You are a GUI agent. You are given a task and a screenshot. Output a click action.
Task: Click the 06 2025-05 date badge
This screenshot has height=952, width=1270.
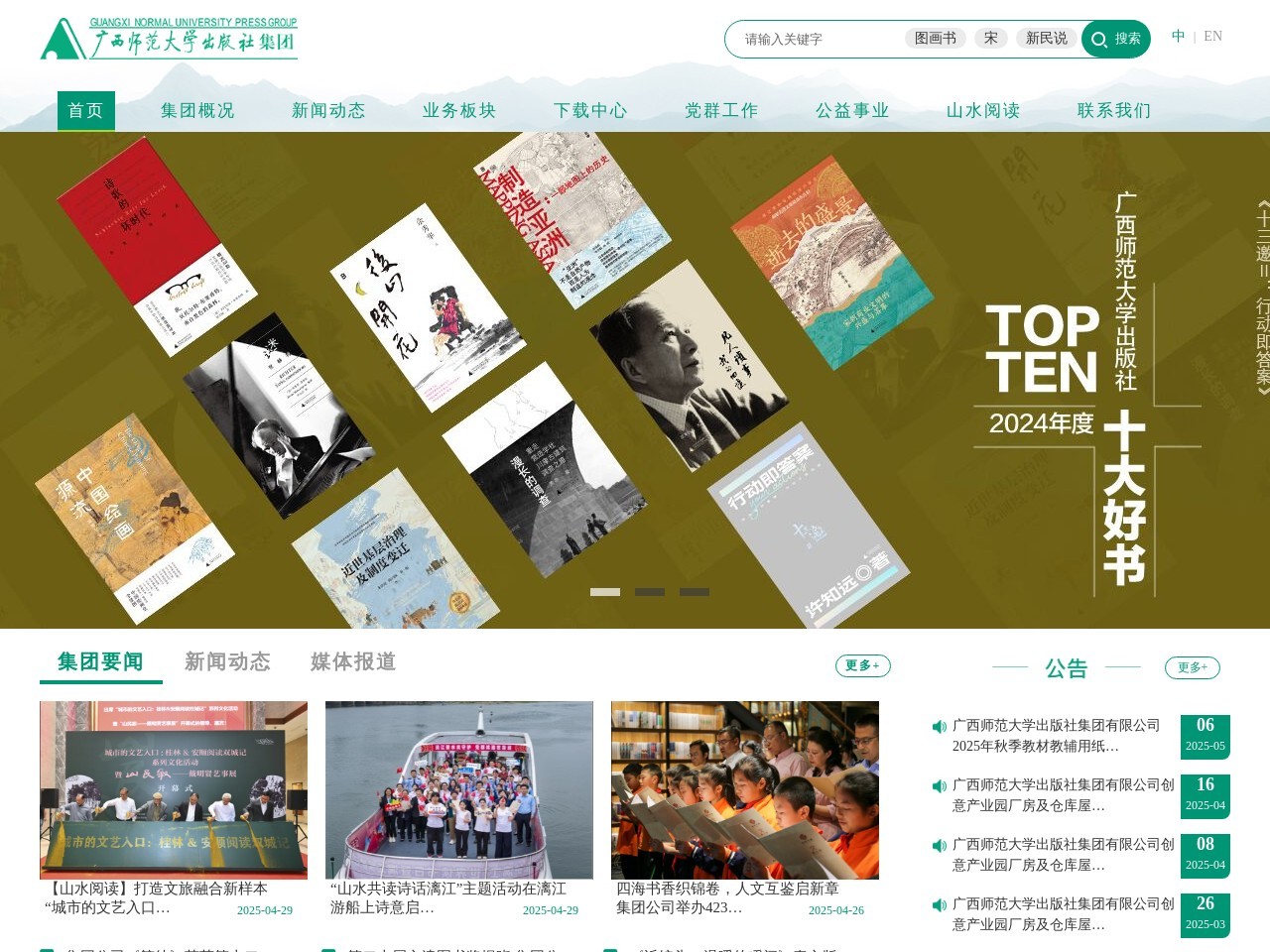point(1206,737)
